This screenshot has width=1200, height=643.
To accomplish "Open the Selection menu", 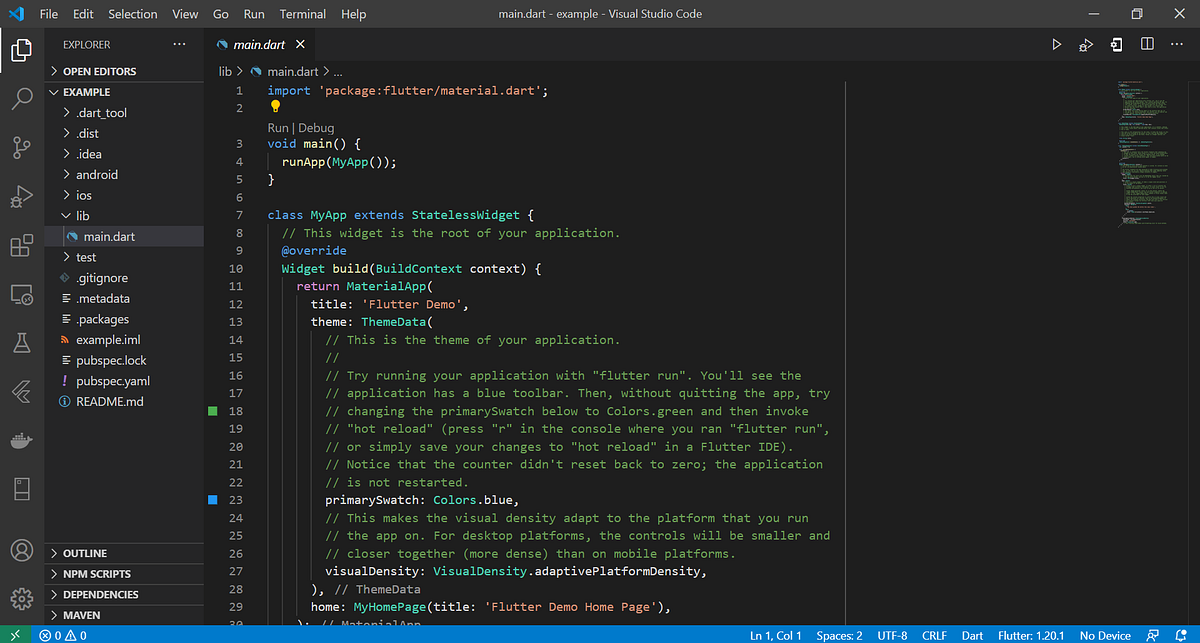I will pyautogui.click(x=133, y=14).
